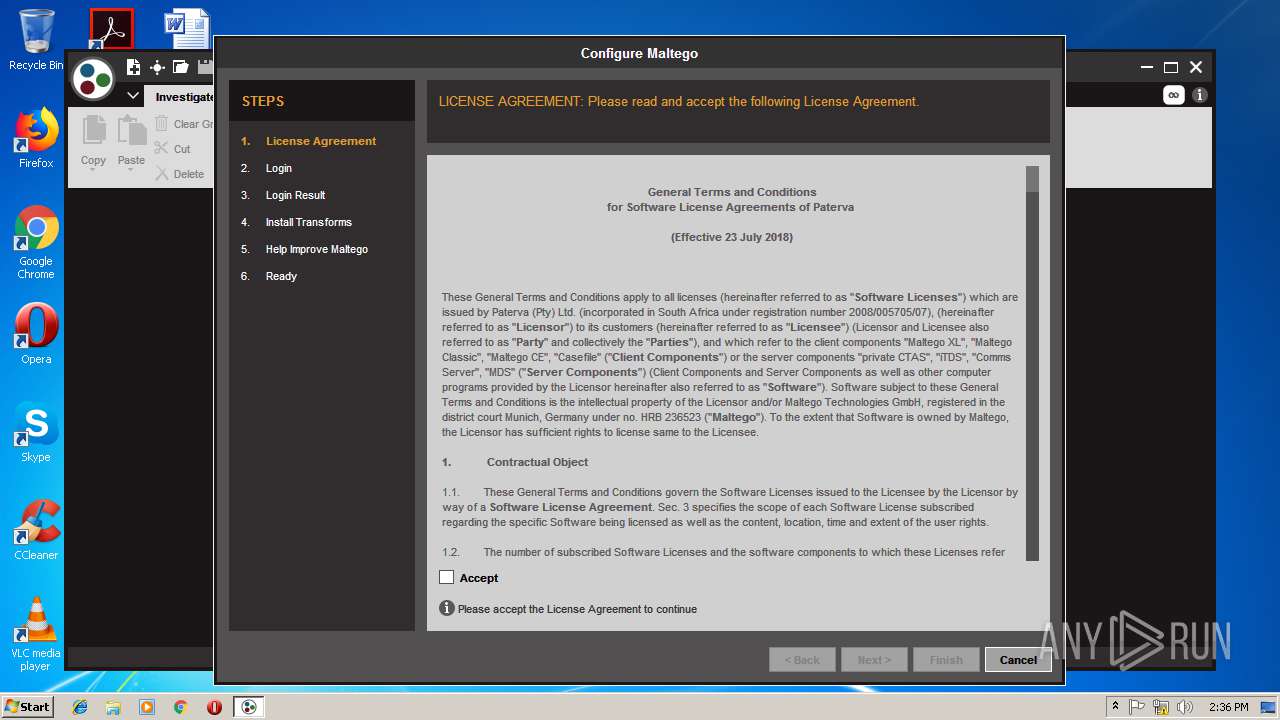1280x720 pixels.
Task: Click the Clear Graph trash icon
Action: (x=161, y=124)
